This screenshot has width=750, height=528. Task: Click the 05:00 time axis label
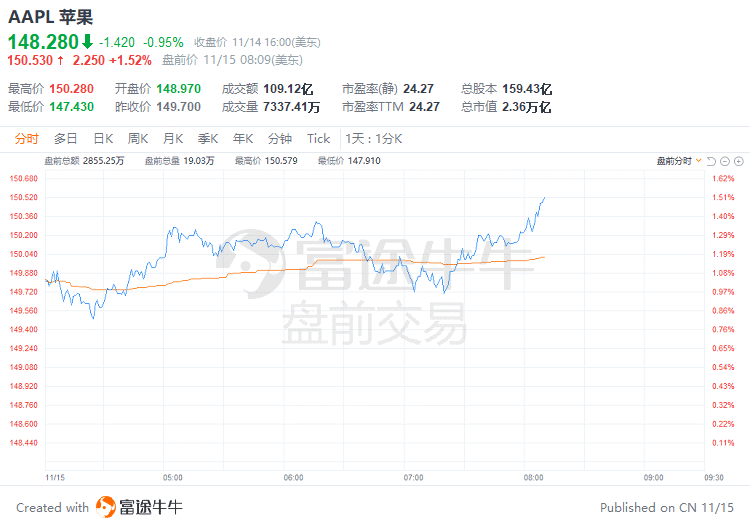tap(173, 477)
